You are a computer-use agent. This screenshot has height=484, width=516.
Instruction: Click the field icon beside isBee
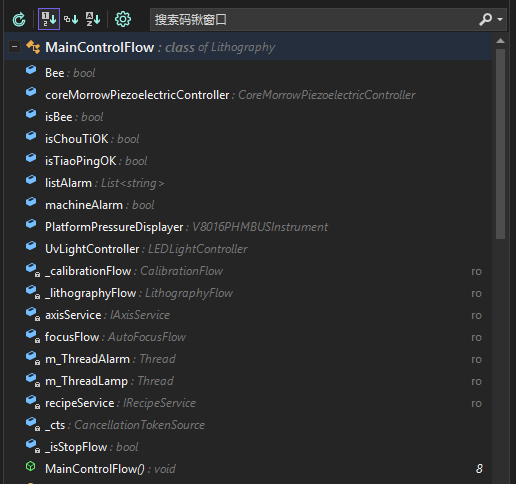pos(31,114)
